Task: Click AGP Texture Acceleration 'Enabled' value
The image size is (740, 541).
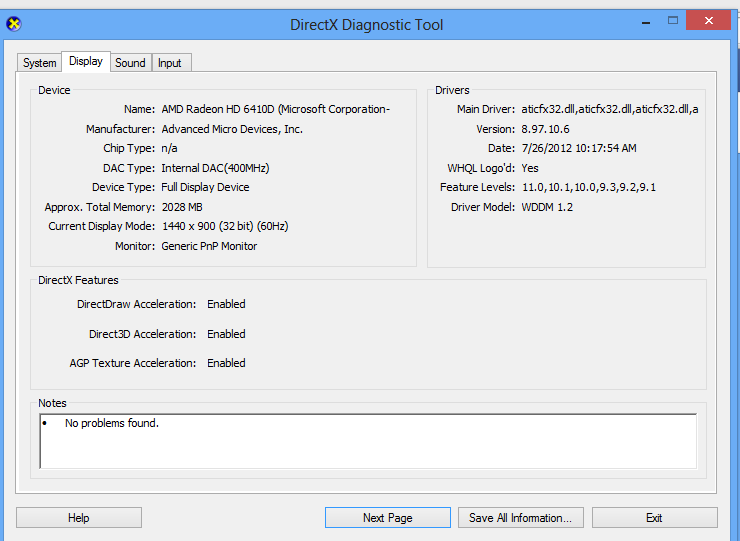Action: click(227, 363)
